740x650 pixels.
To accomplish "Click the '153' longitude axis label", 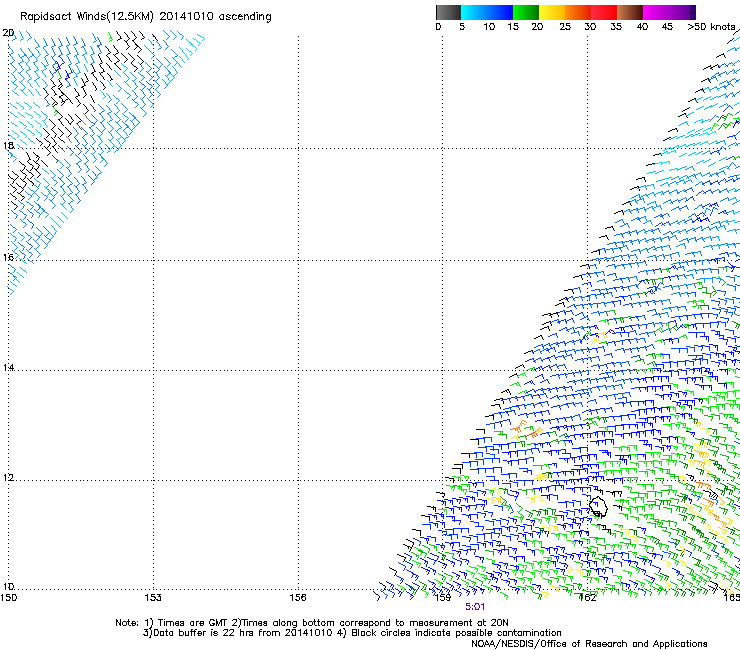I will (x=153, y=598).
